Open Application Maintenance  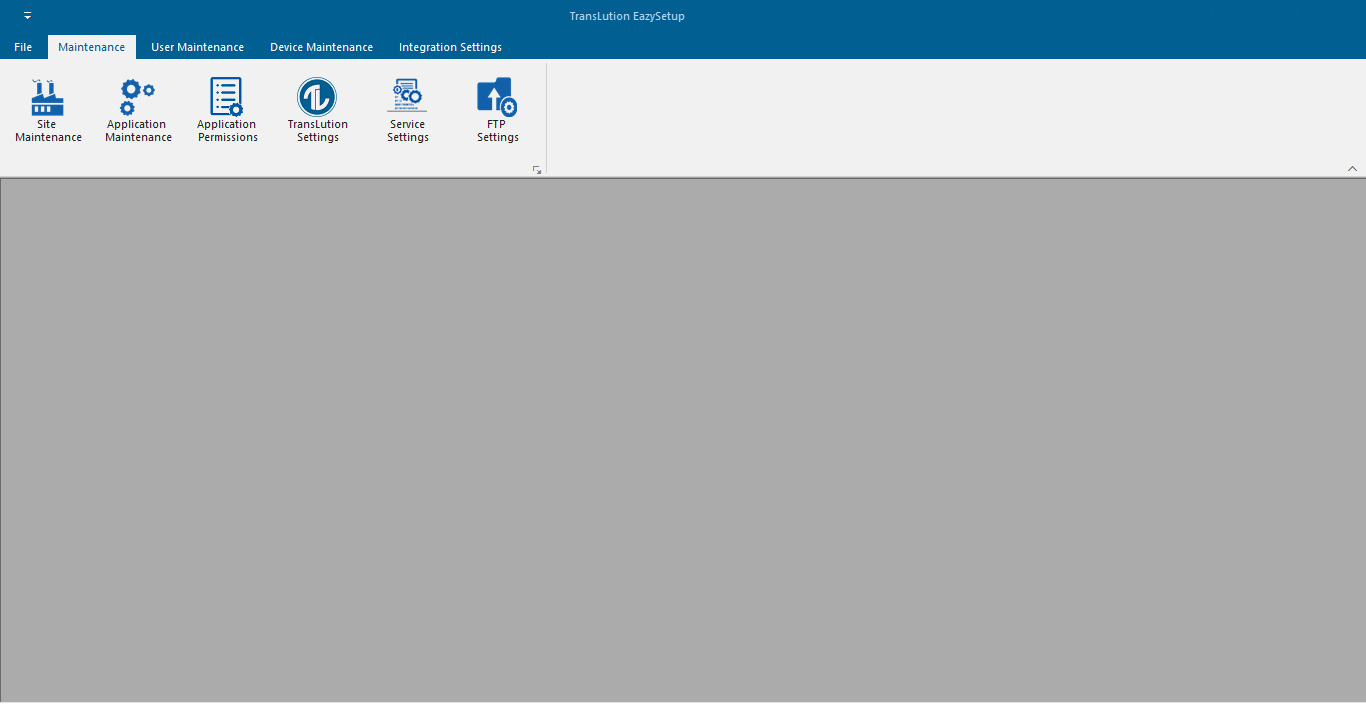(137, 108)
